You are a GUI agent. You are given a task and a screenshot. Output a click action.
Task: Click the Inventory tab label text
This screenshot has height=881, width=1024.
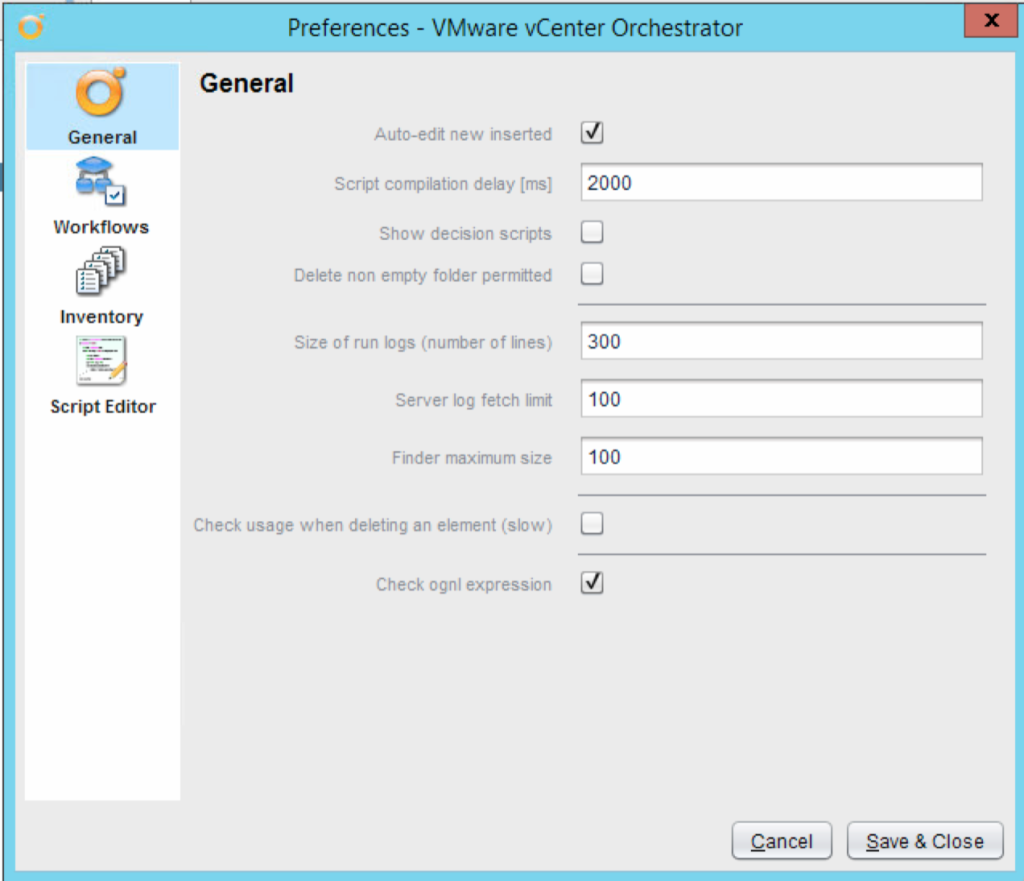click(101, 317)
